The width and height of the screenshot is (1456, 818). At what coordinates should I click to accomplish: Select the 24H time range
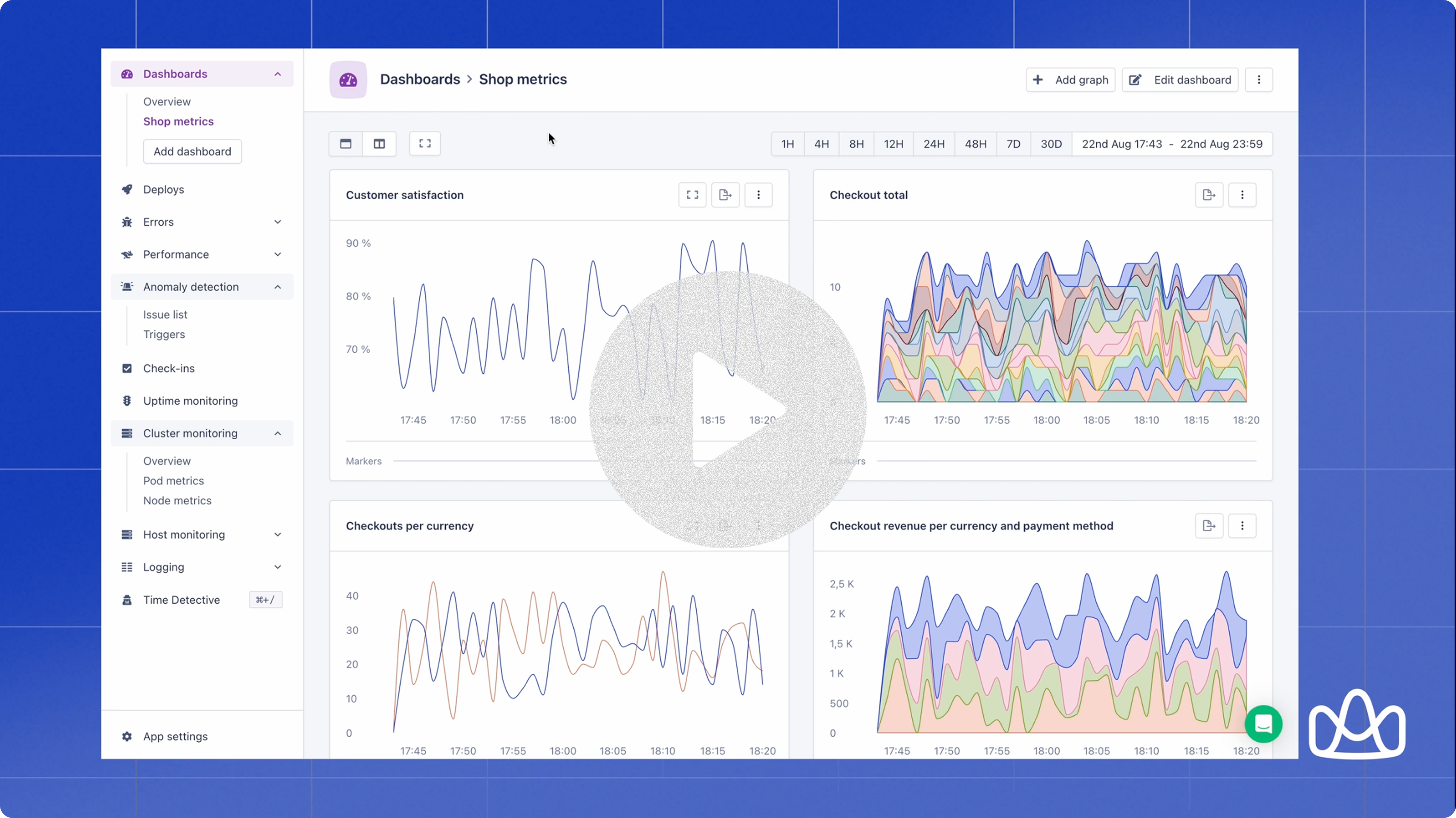(x=934, y=144)
